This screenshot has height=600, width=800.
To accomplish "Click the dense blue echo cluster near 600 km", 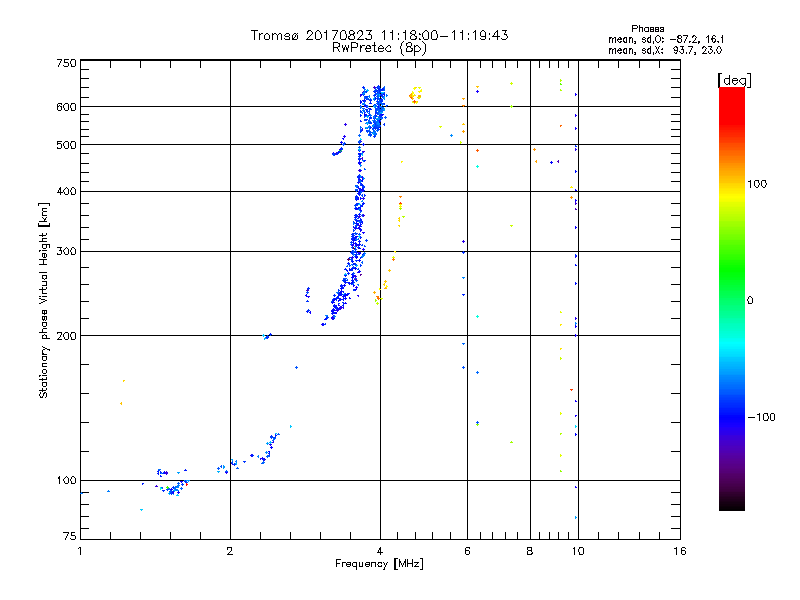I will pos(373,110).
